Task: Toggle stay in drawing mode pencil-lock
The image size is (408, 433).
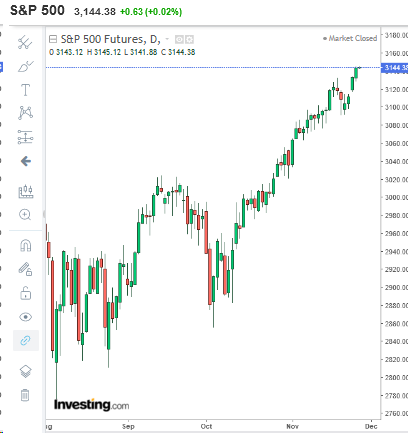Action: (x=25, y=269)
